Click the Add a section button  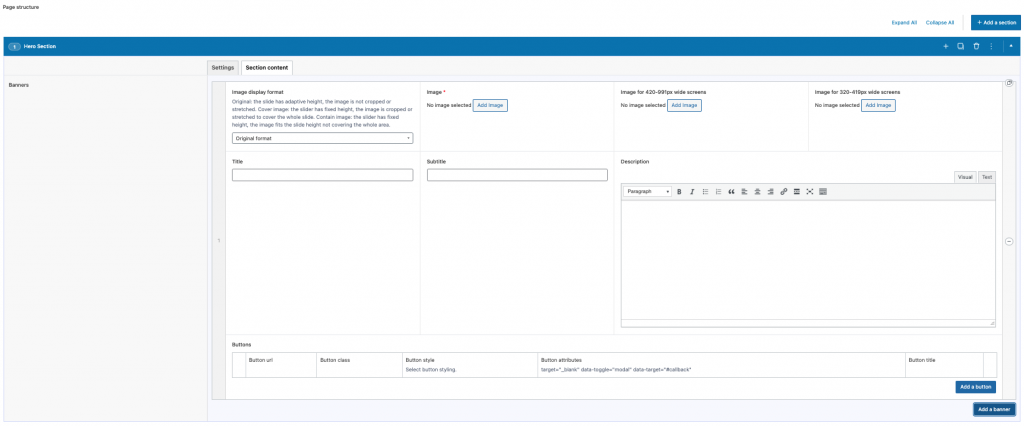pyautogui.click(x=996, y=23)
